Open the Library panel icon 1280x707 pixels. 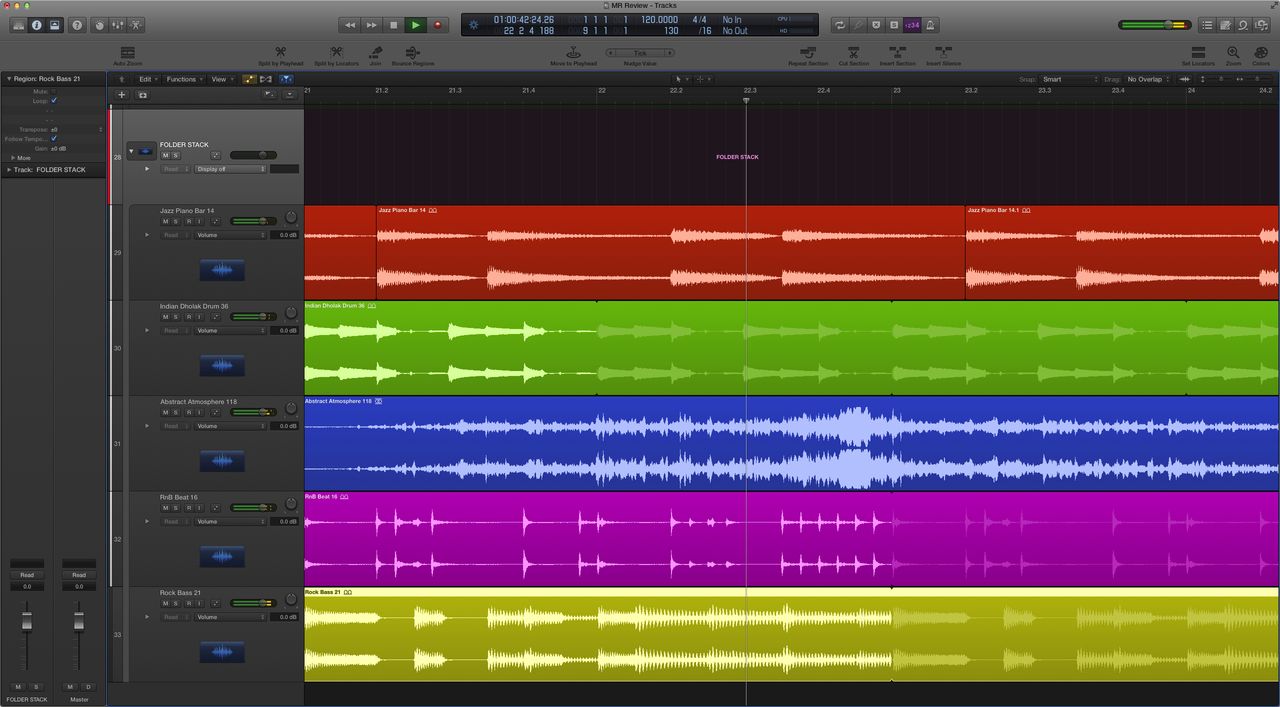tap(18, 24)
